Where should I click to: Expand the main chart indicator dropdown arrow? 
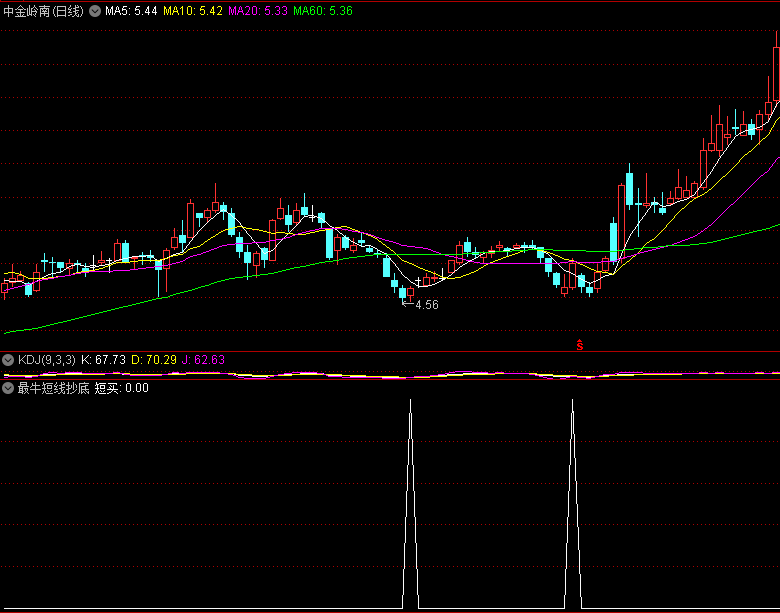[x=95, y=11]
